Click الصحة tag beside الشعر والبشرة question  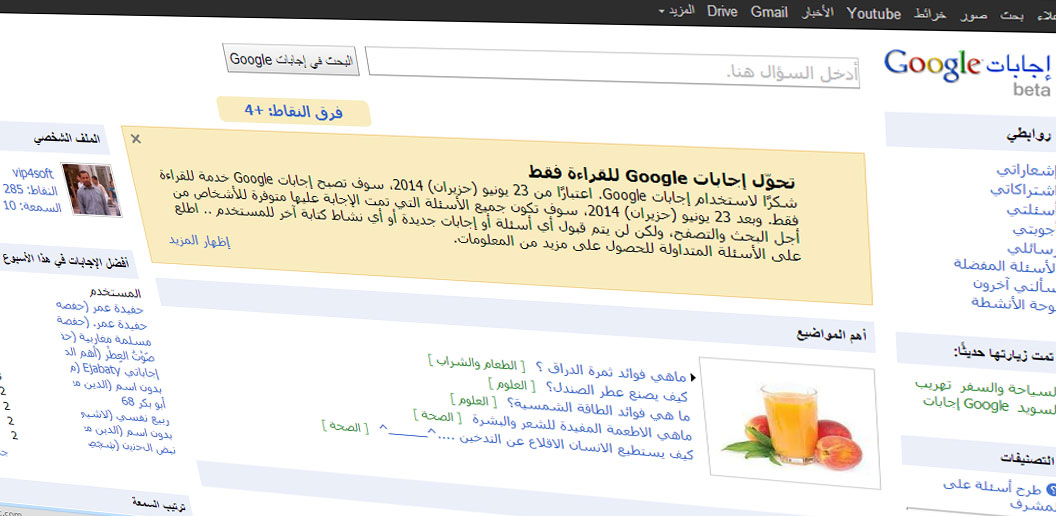(x=436, y=416)
